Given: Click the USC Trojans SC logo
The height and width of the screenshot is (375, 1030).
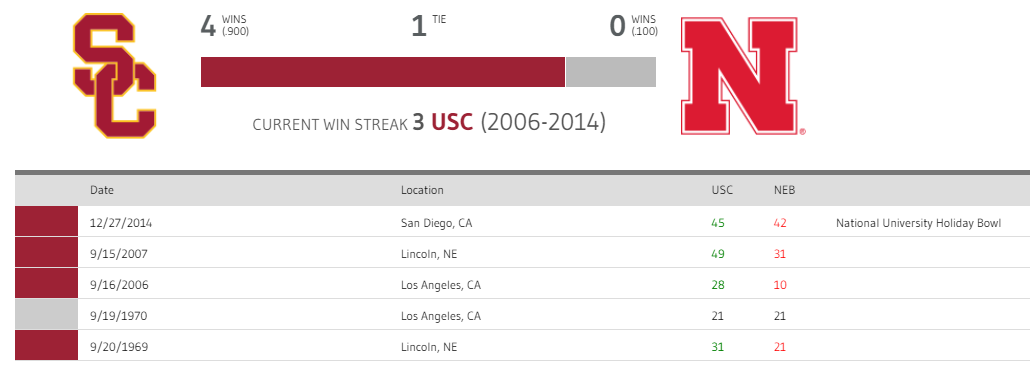Looking at the screenshot, I should (114, 76).
